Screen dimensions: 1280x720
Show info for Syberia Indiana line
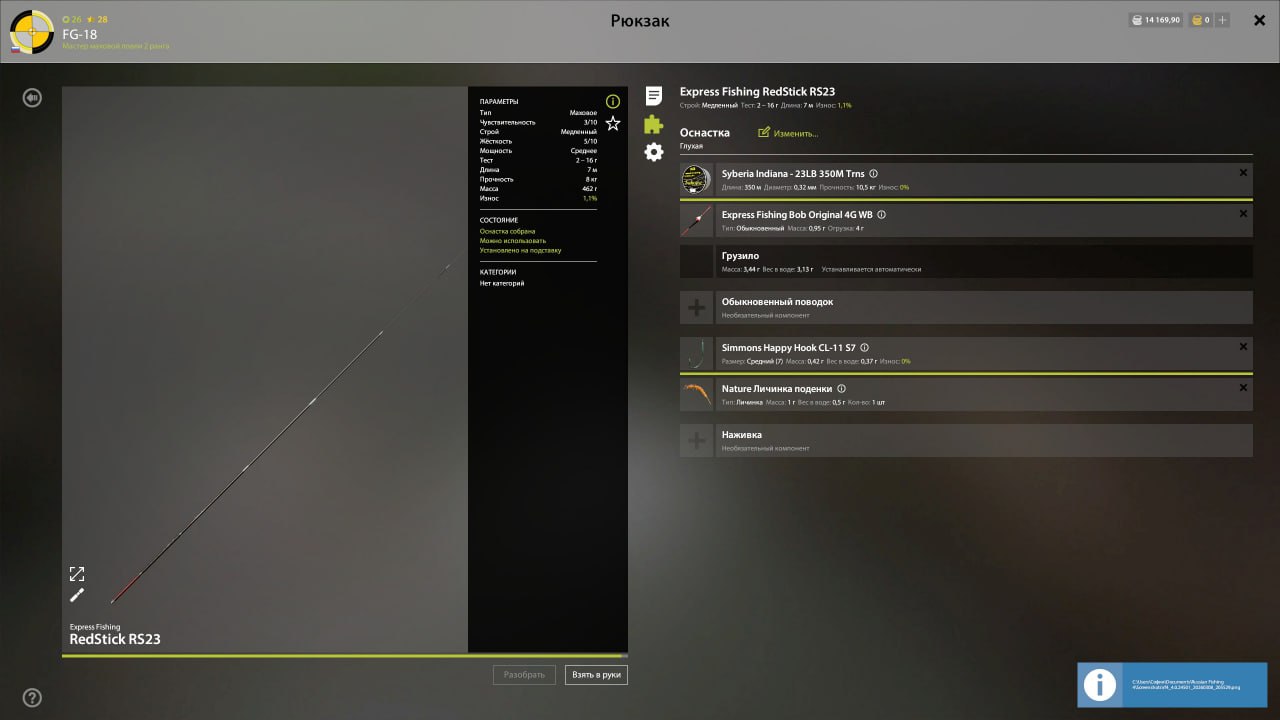pyautogui.click(x=873, y=174)
